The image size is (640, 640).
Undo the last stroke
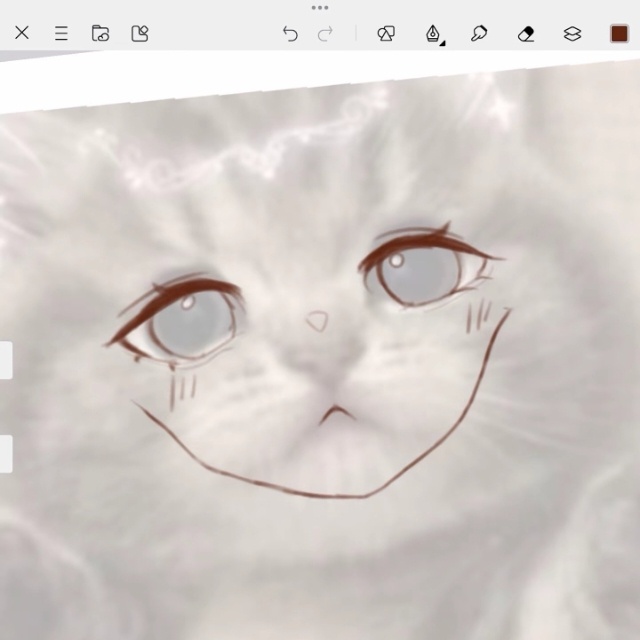290,34
